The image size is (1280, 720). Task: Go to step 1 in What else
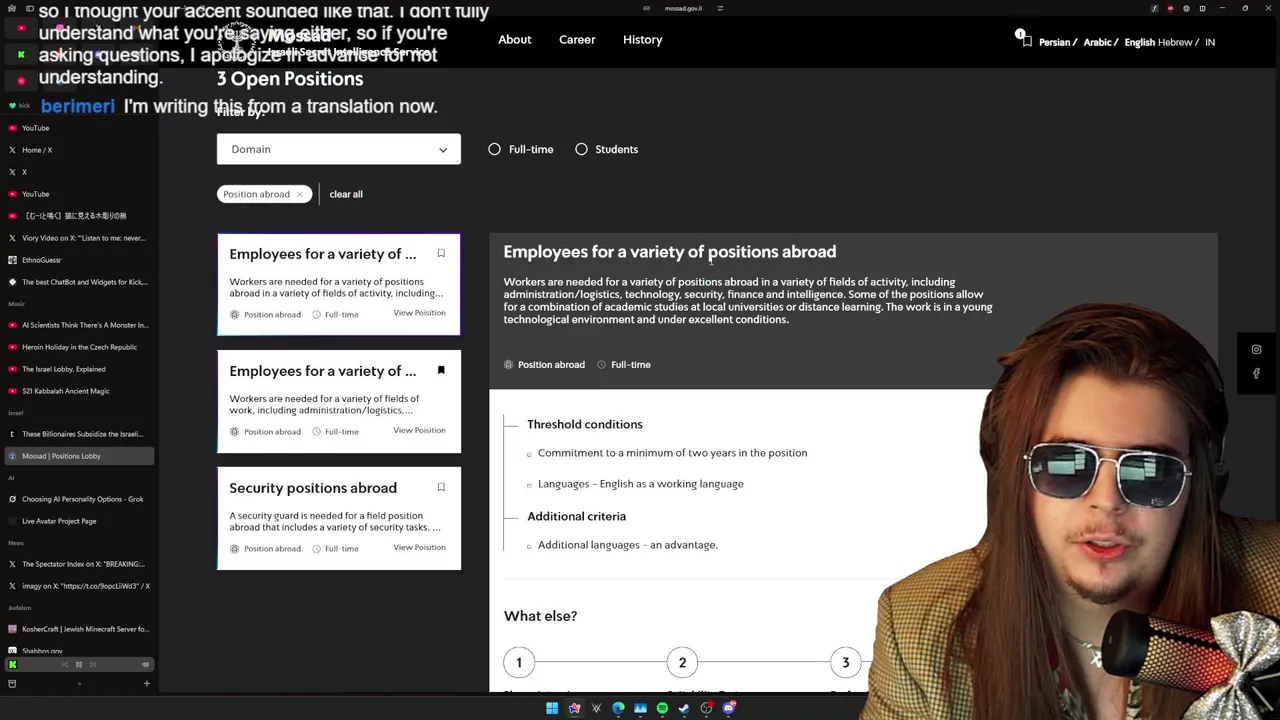point(519,662)
